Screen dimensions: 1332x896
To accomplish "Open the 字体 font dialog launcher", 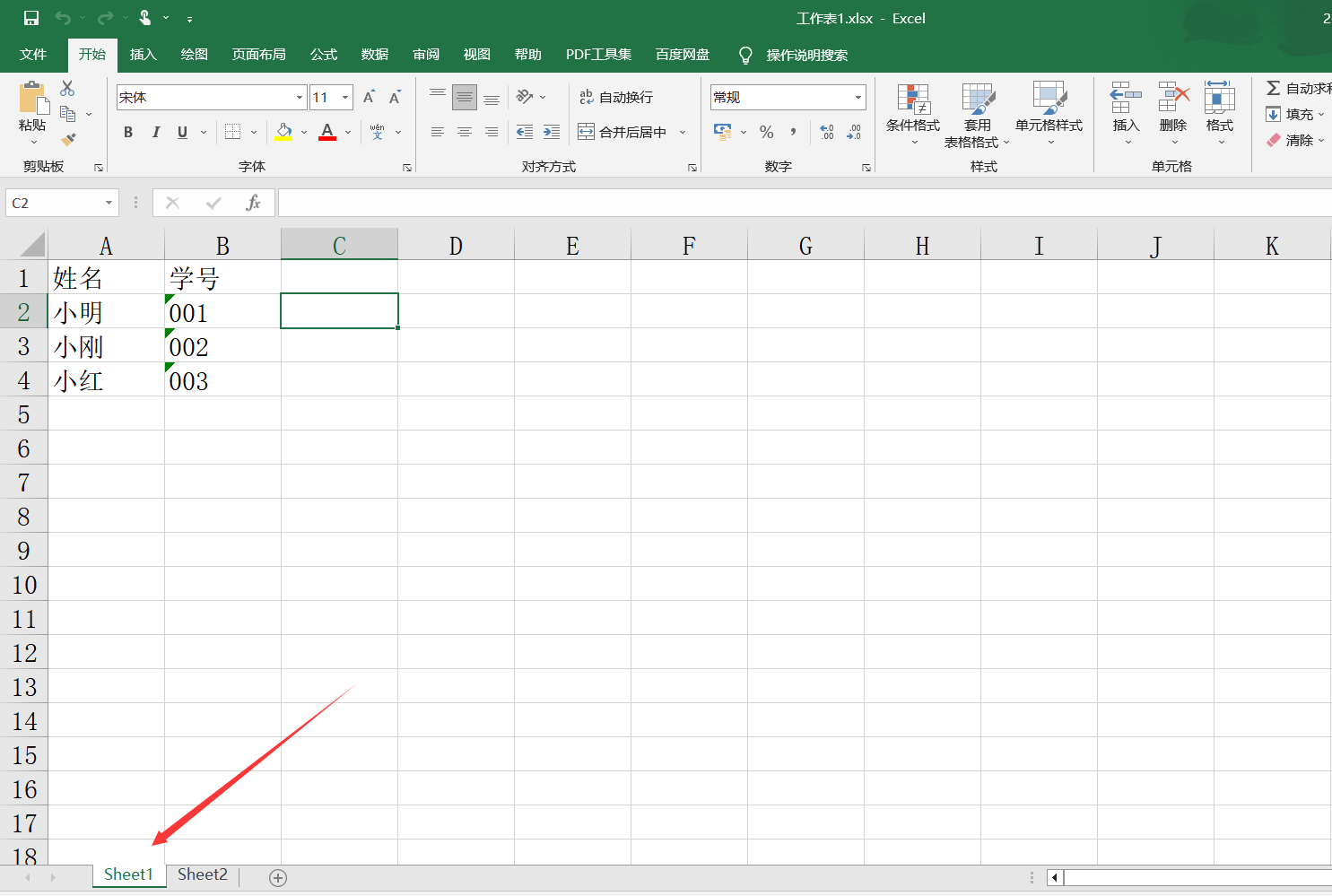I will pyautogui.click(x=407, y=168).
